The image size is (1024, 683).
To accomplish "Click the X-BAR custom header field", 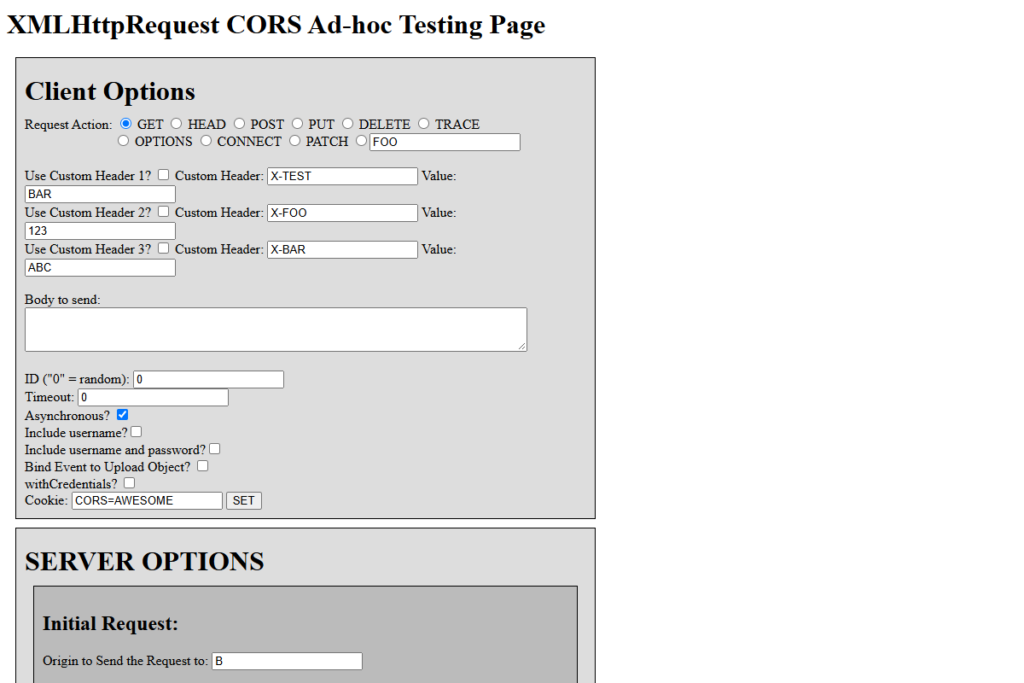I will point(342,249).
